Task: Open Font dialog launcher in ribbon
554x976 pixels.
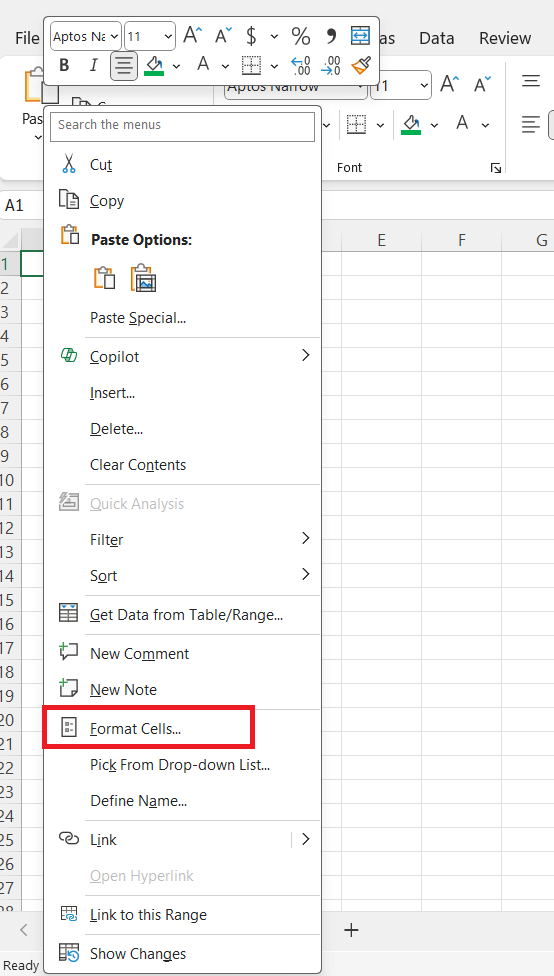Action: pos(496,167)
